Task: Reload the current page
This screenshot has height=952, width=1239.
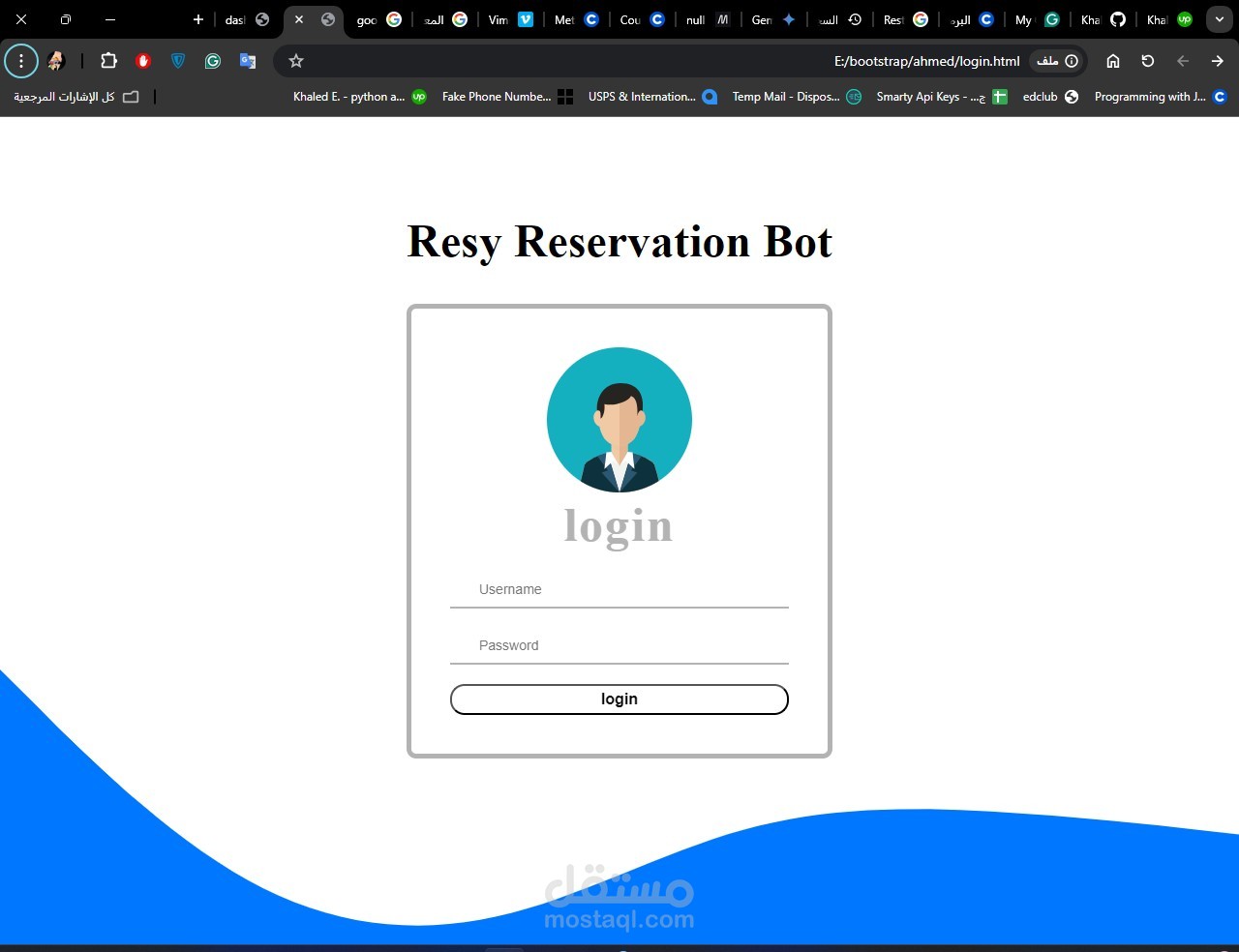Action: tap(1148, 61)
